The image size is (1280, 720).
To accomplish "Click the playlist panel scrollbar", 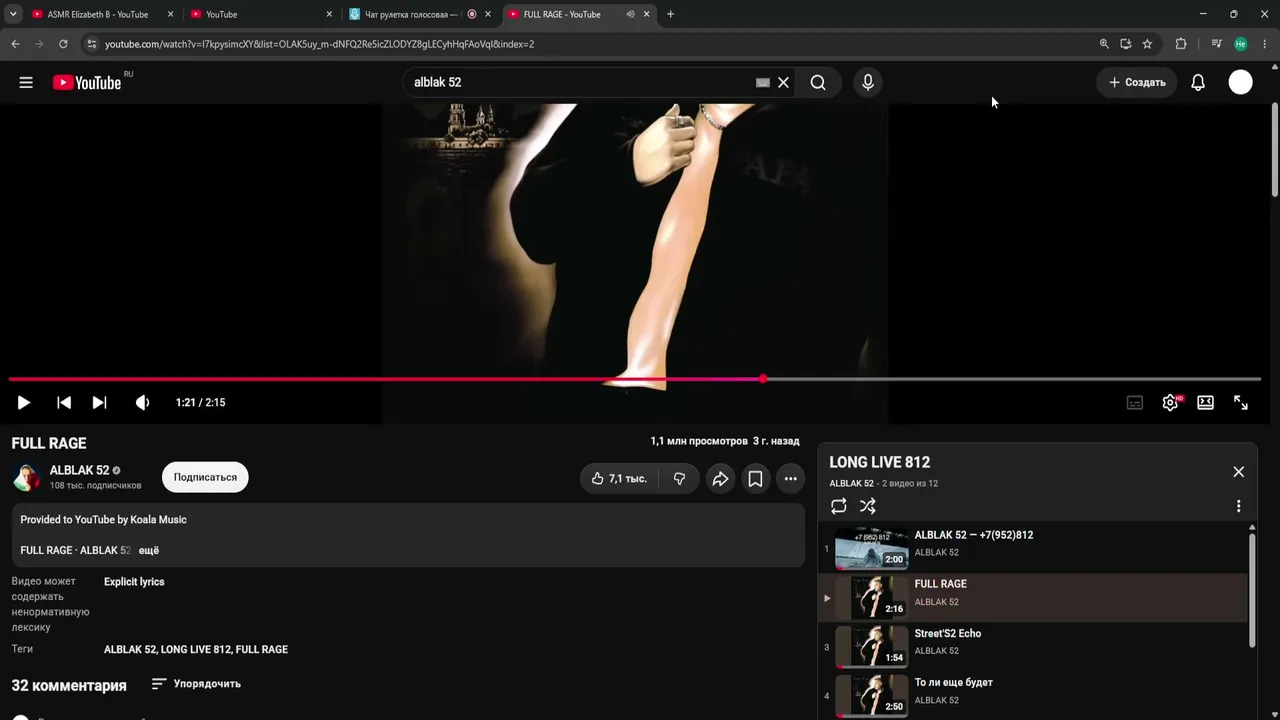I will [1252, 590].
